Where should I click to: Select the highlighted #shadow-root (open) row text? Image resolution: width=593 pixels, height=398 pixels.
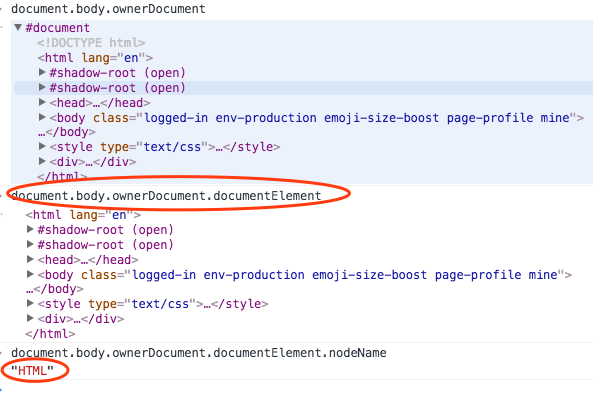click(x=118, y=88)
